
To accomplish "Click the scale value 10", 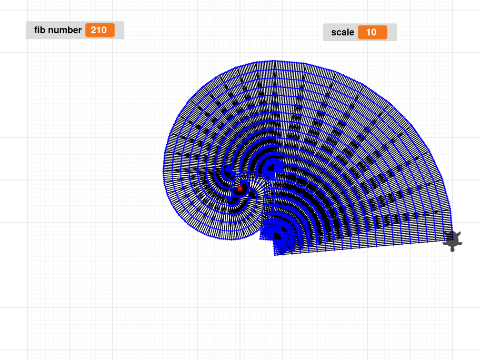I will coord(373,32).
